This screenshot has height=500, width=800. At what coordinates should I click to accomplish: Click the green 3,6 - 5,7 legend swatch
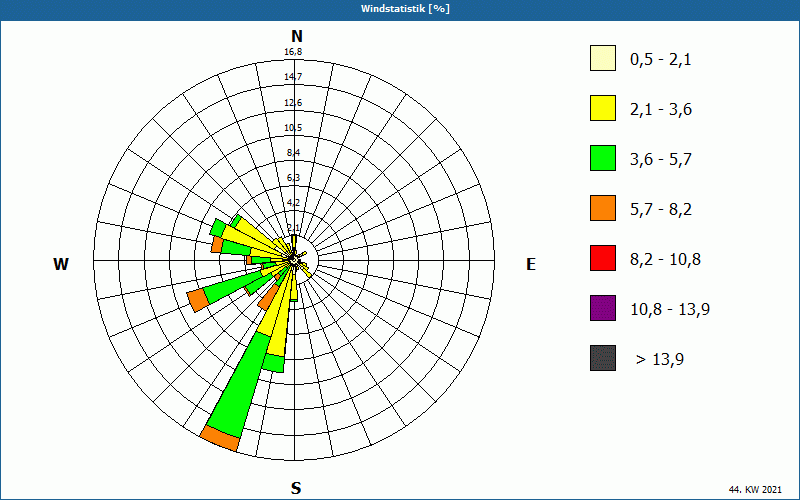[x=603, y=158]
